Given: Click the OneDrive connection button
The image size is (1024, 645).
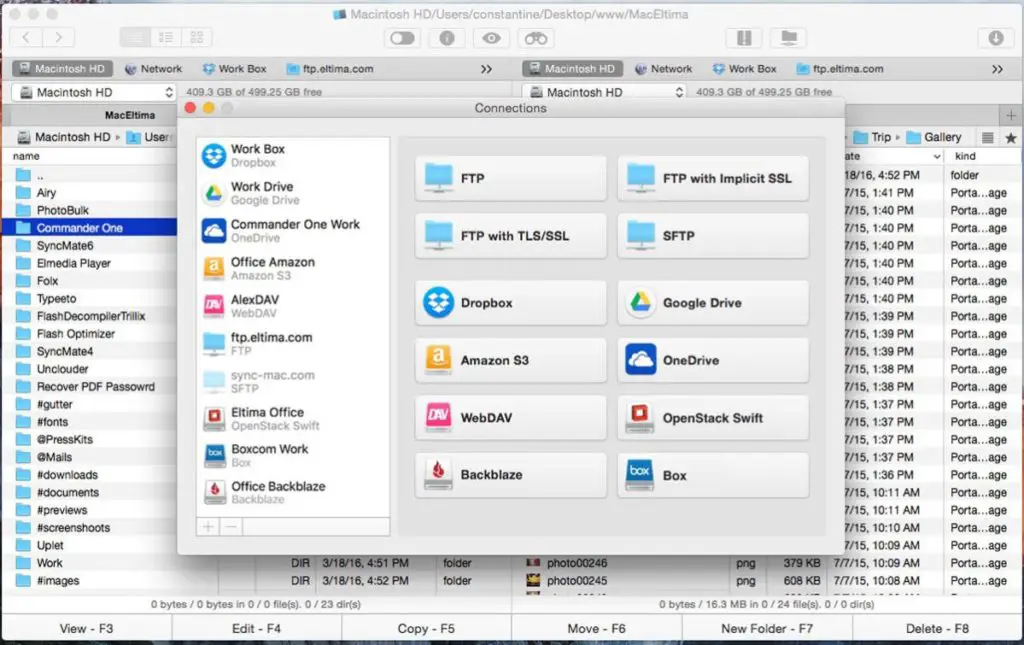Looking at the screenshot, I should 713,360.
